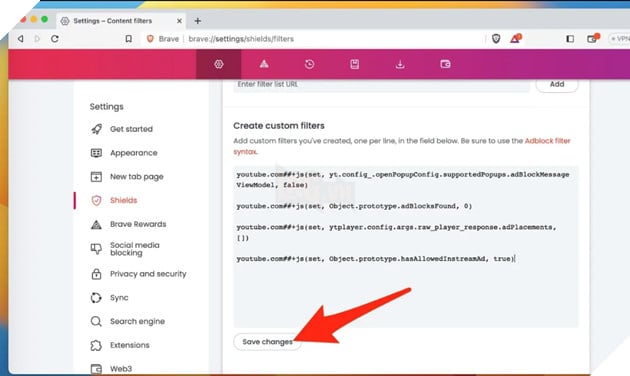Click the rocket icon beside Get started
The width and height of the screenshot is (630, 376).
(x=96, y=129)
